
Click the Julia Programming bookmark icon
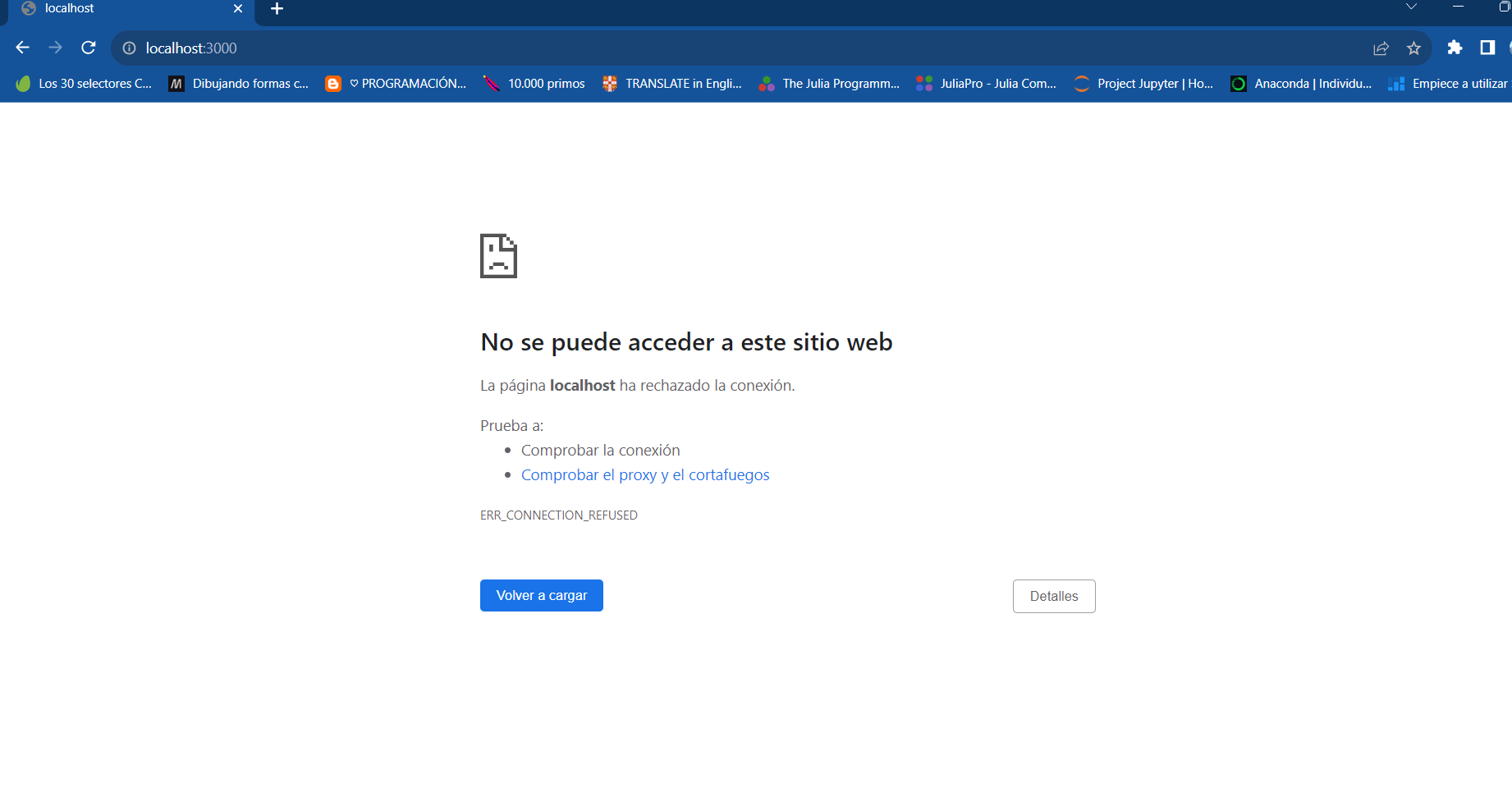(767, 83)
